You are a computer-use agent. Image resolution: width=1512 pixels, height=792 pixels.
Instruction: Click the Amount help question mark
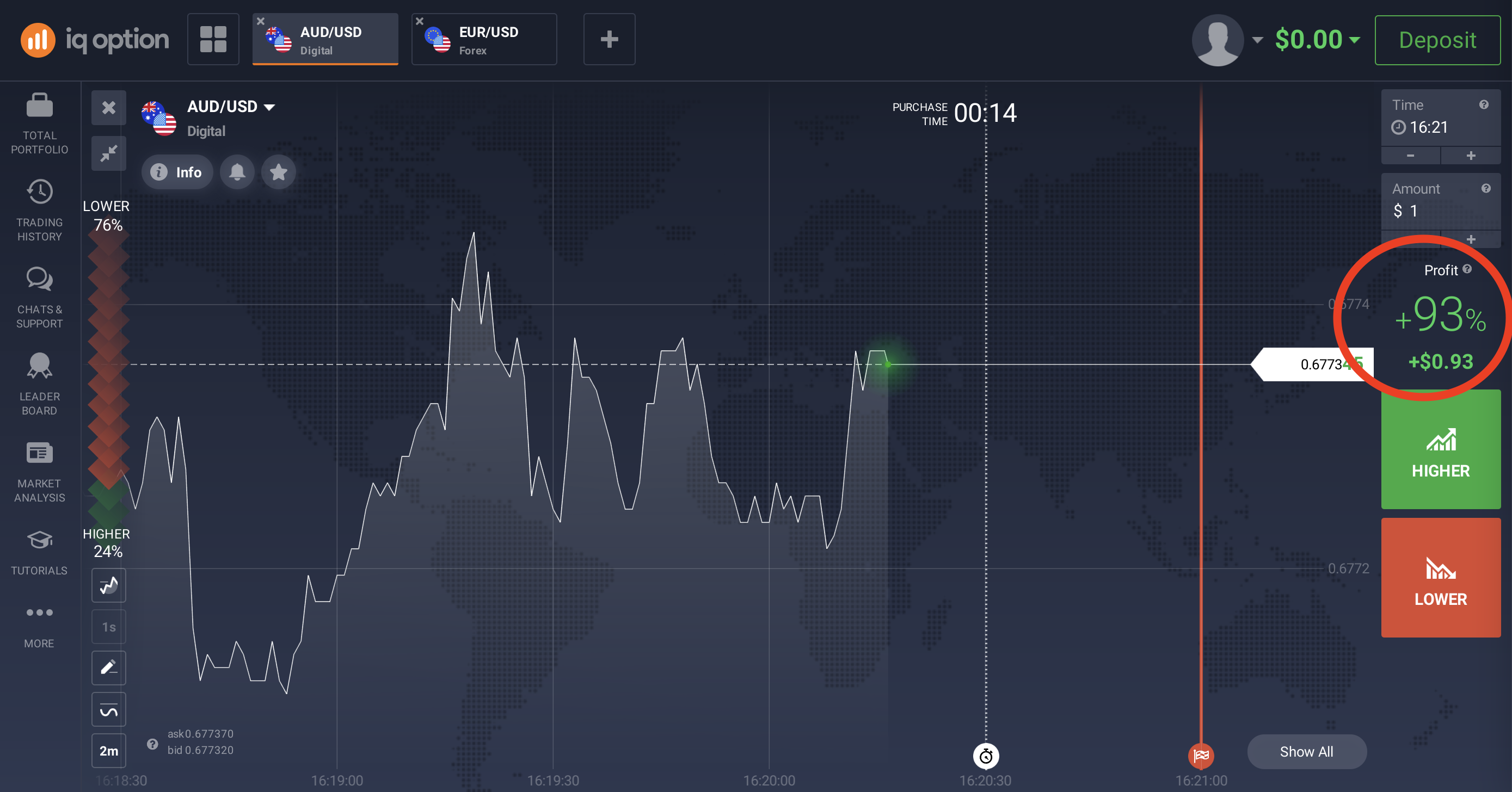[x=1485, y=188]
